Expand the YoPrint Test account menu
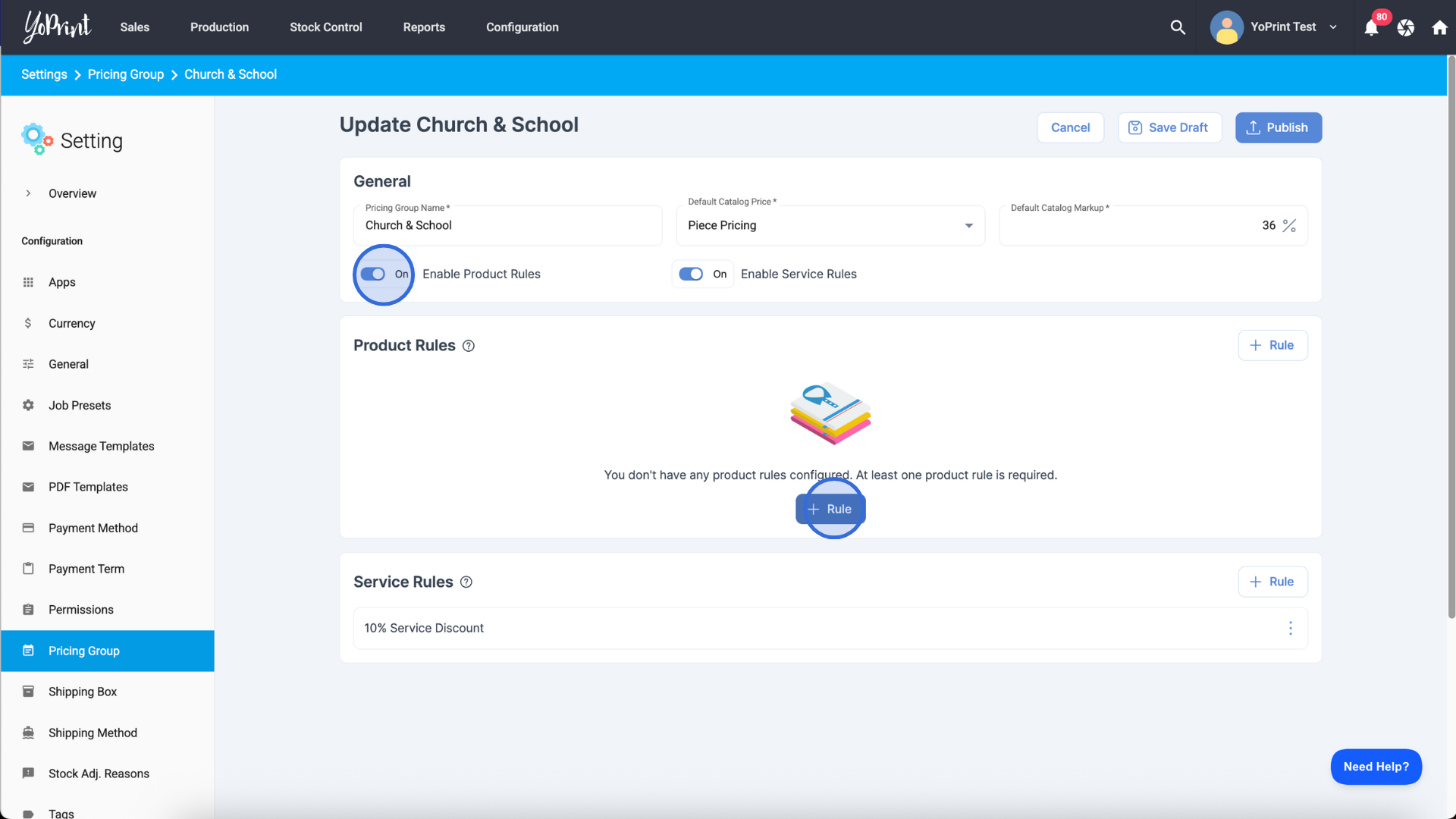 point(1333,27)
